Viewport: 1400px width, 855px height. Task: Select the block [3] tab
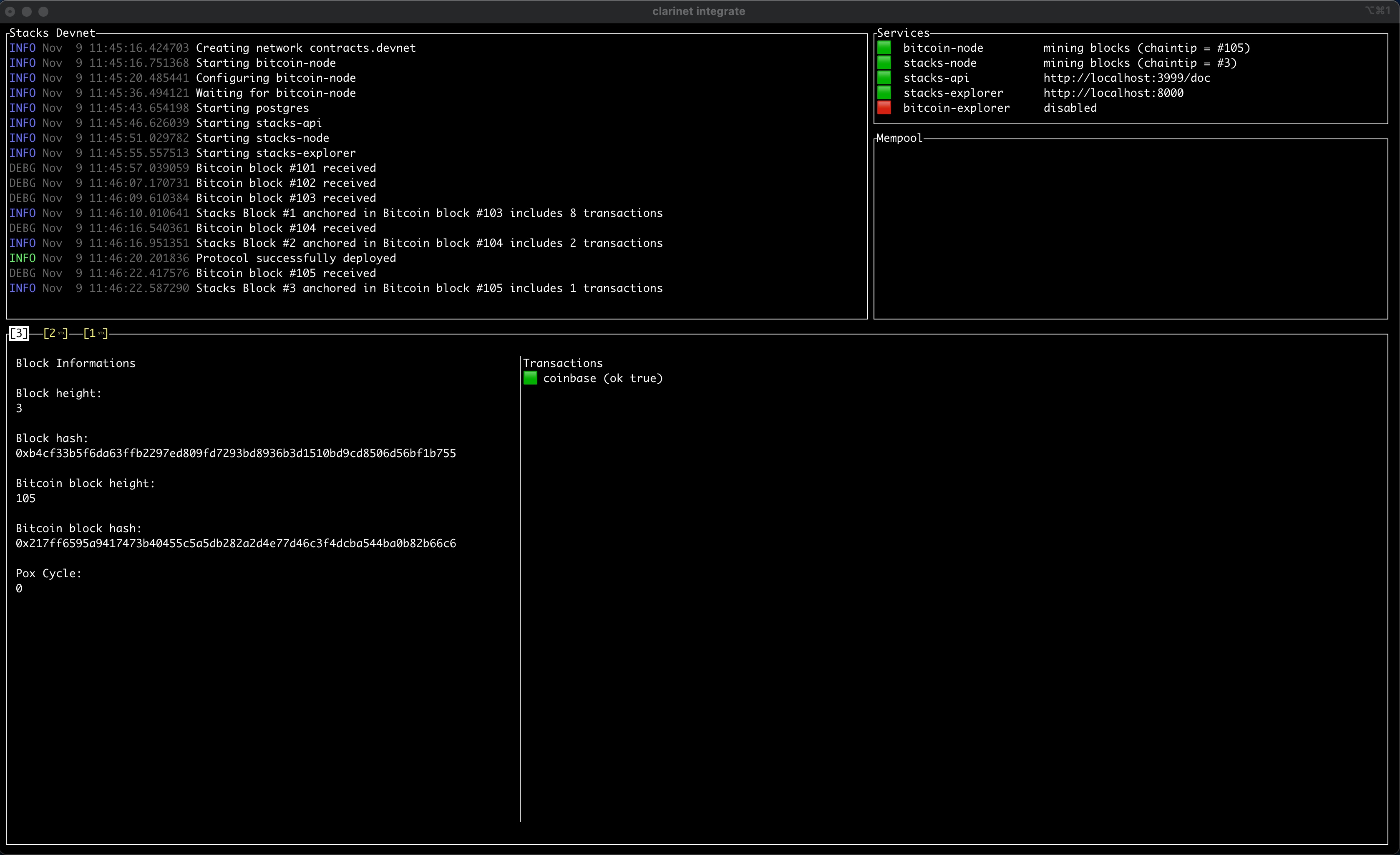tap(19, 334)
